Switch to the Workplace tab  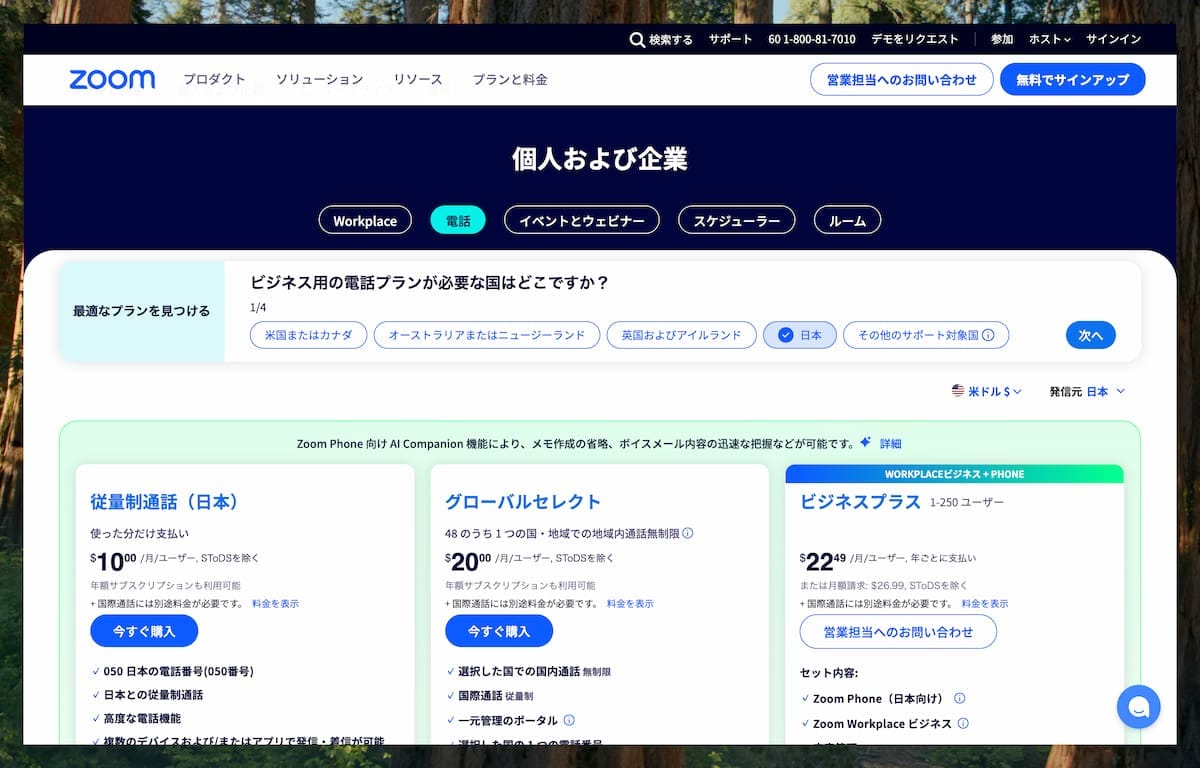[x=365, y=220]
